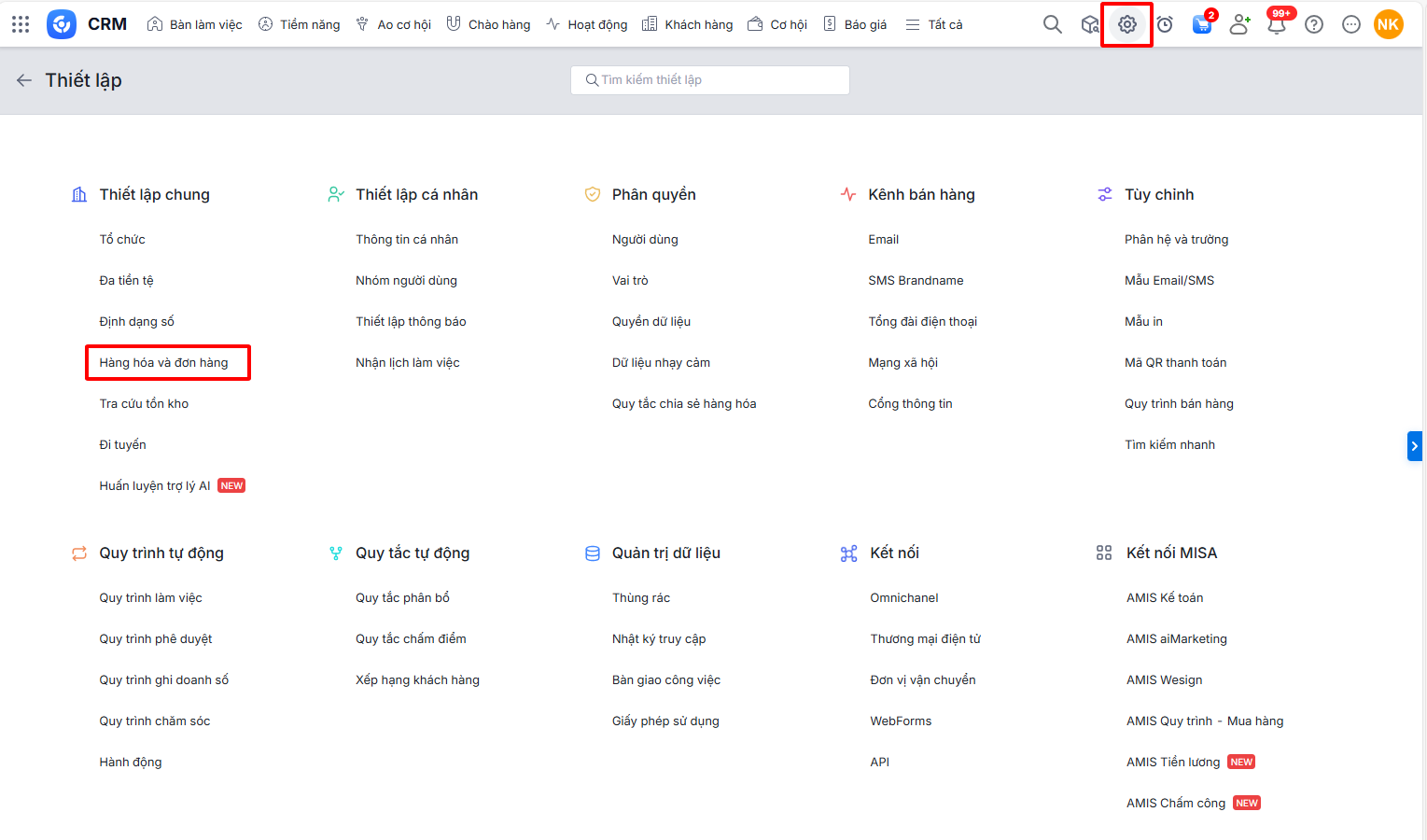This screenshot has height=840, width=1427.
Task: Open AMIS Kế toán connection
Action: tap(1164, 597)
